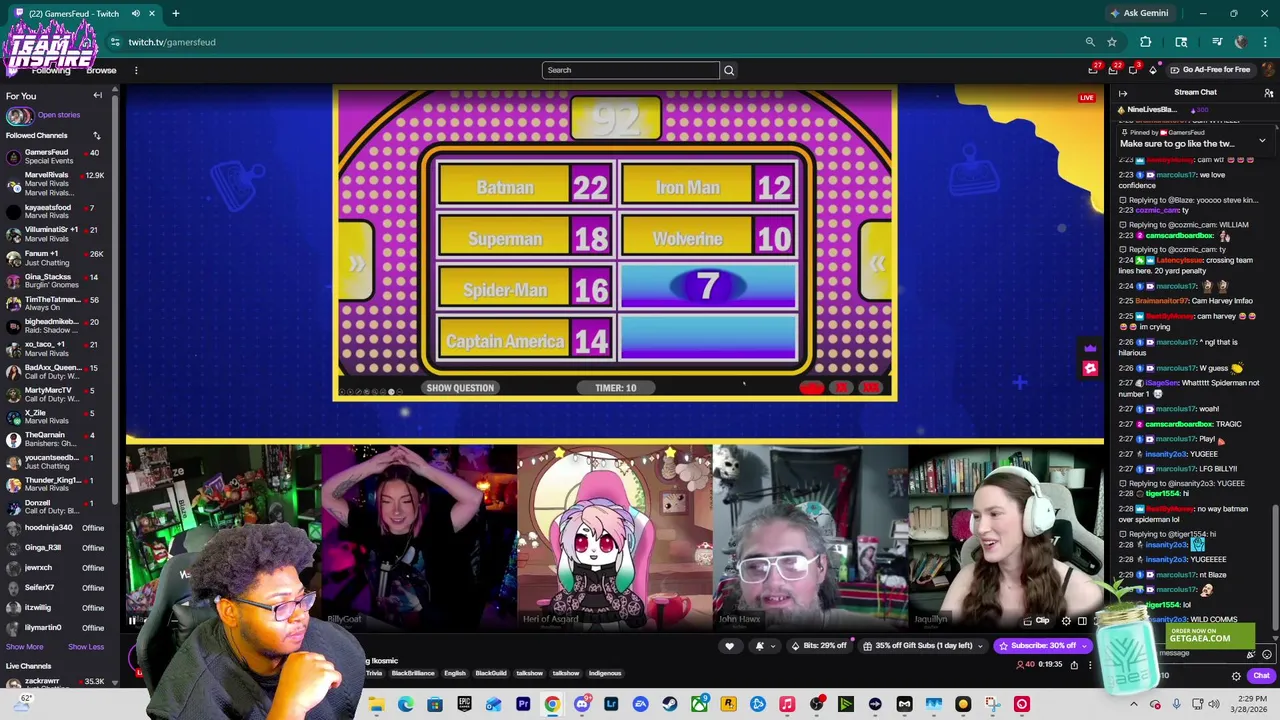Click Go Ad-Free for Free
This screenshot has width=1280, height=720.
point(1209,70)
